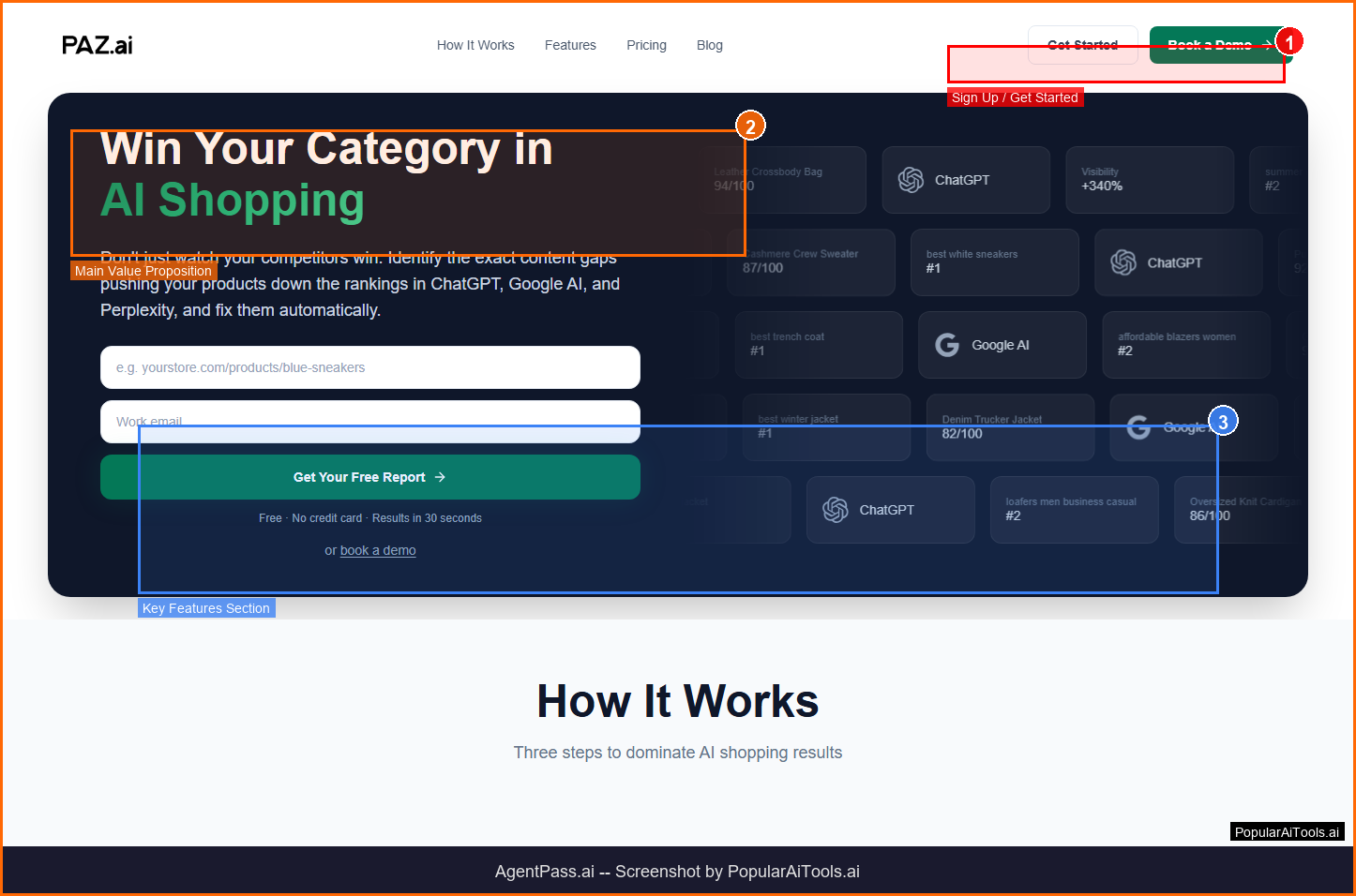
Task: Click the Google G icon near badge 3
Action: pyautogui.click(x=1138, y=427)
